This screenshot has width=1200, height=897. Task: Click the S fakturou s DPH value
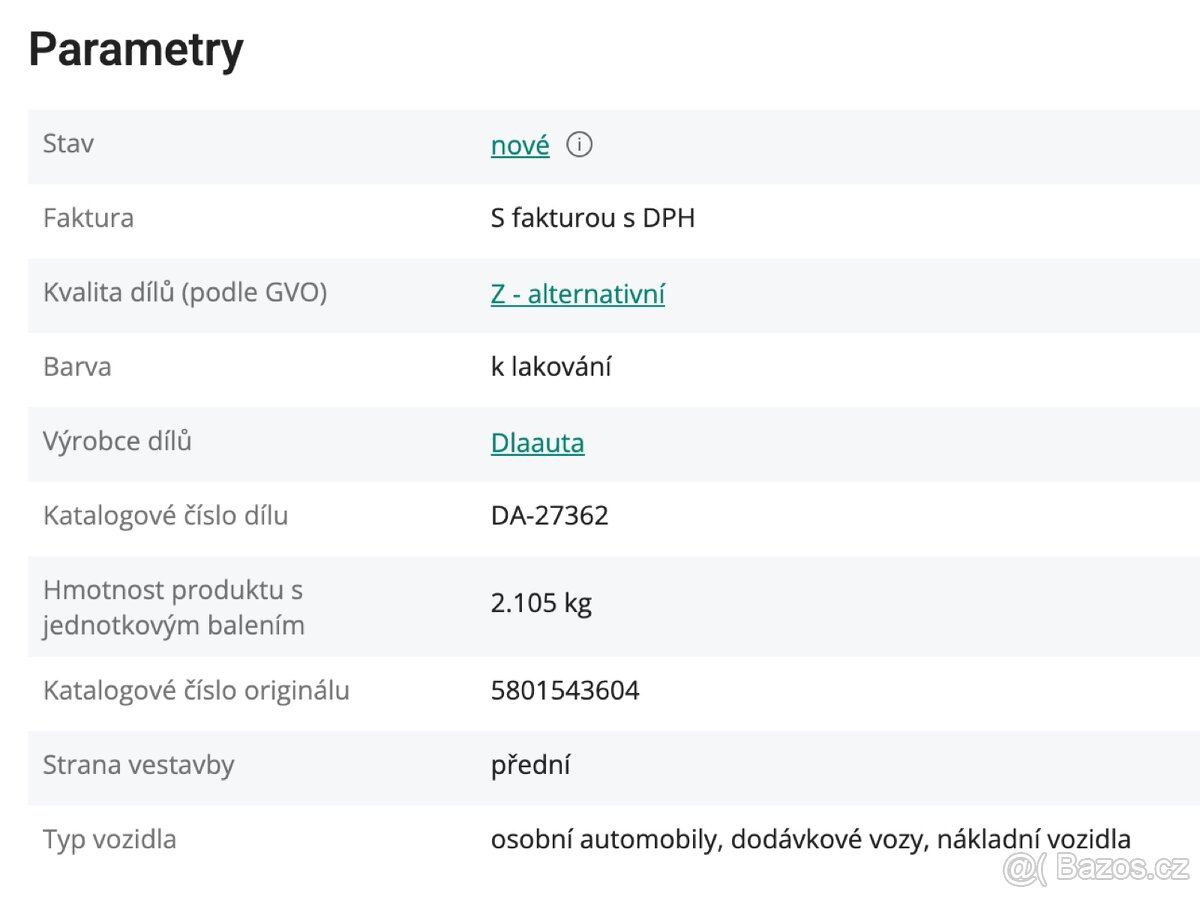[592, 218]
